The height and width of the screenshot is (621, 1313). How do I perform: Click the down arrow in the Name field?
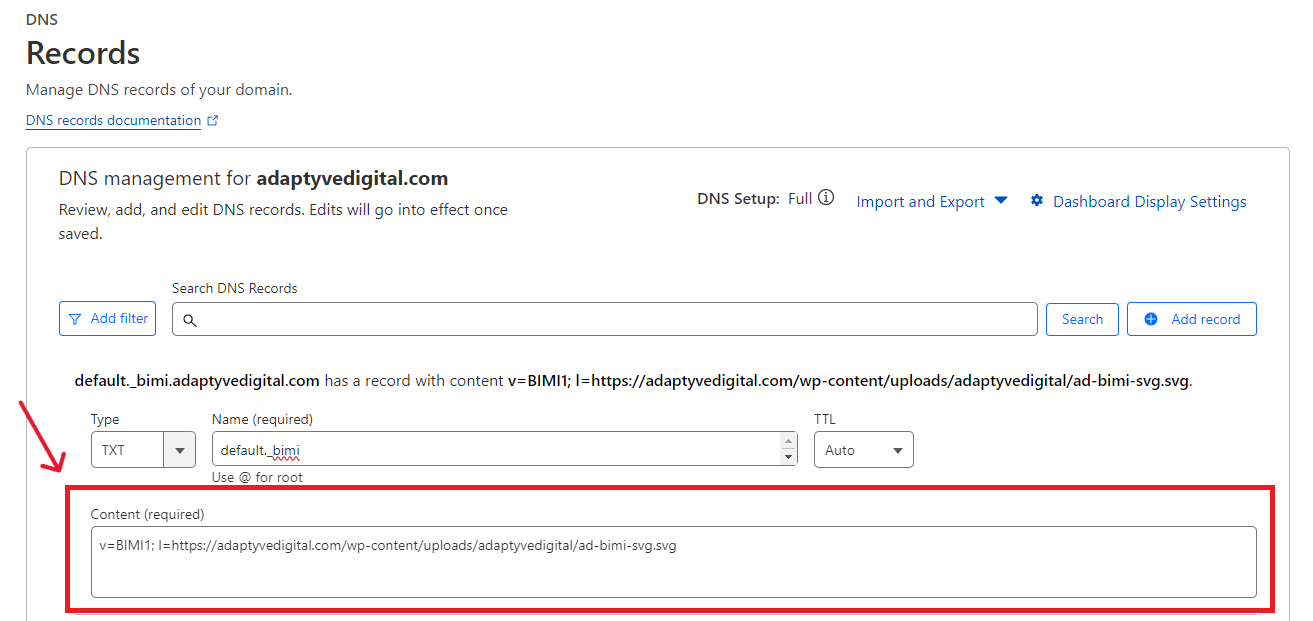point(789,457)
